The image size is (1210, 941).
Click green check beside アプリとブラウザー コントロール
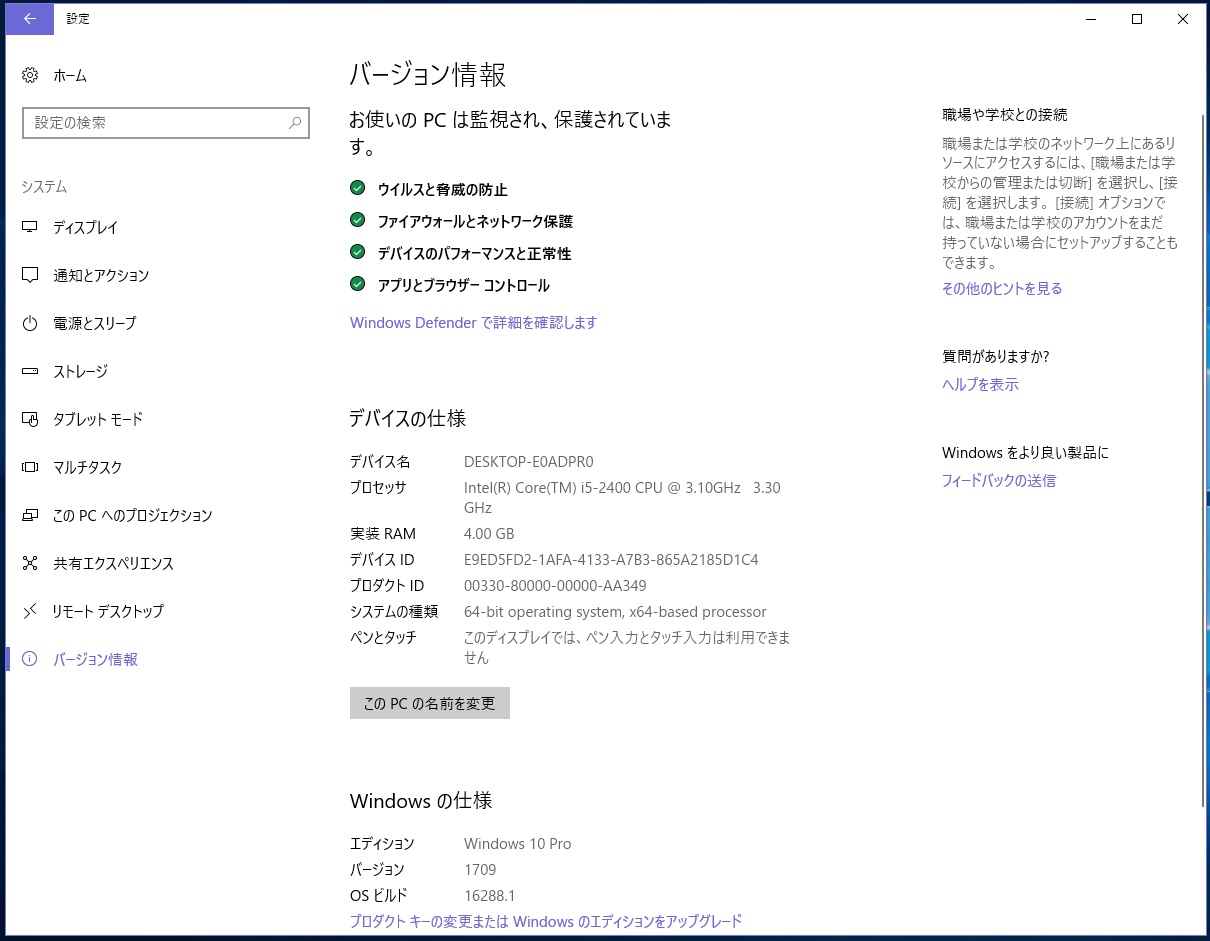pos(357,284)
